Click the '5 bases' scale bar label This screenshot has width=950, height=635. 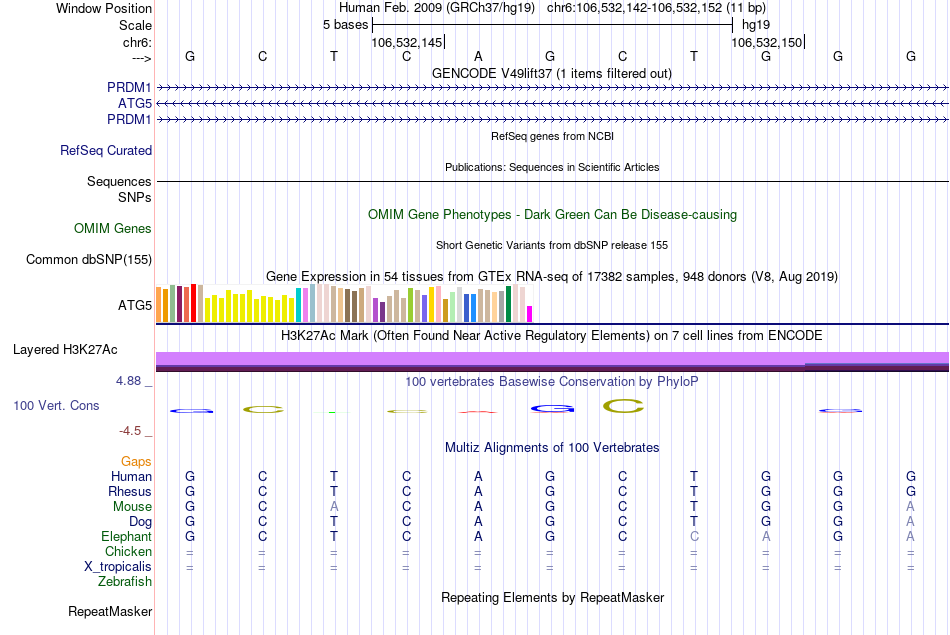click(345, 25)
